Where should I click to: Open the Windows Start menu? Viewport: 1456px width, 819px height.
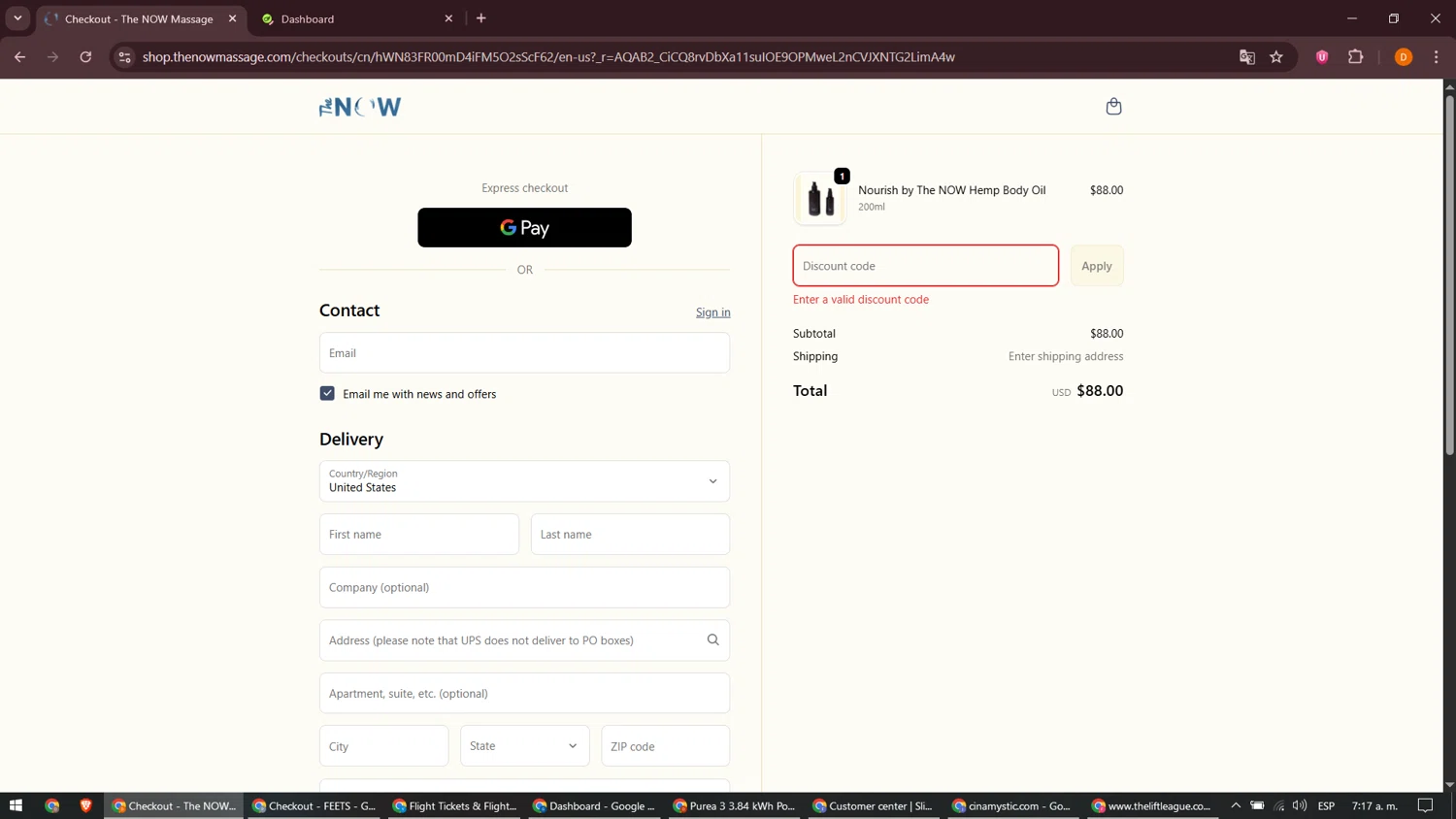click(x=16, y=805)
